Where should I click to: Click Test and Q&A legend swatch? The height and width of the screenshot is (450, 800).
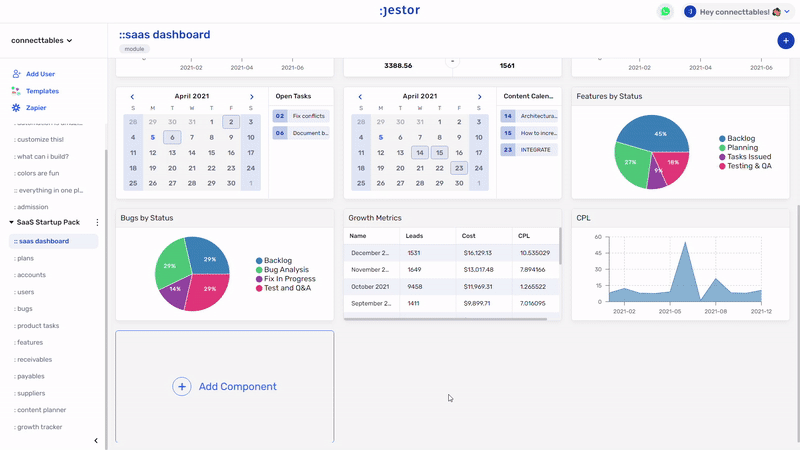(259, 288)
